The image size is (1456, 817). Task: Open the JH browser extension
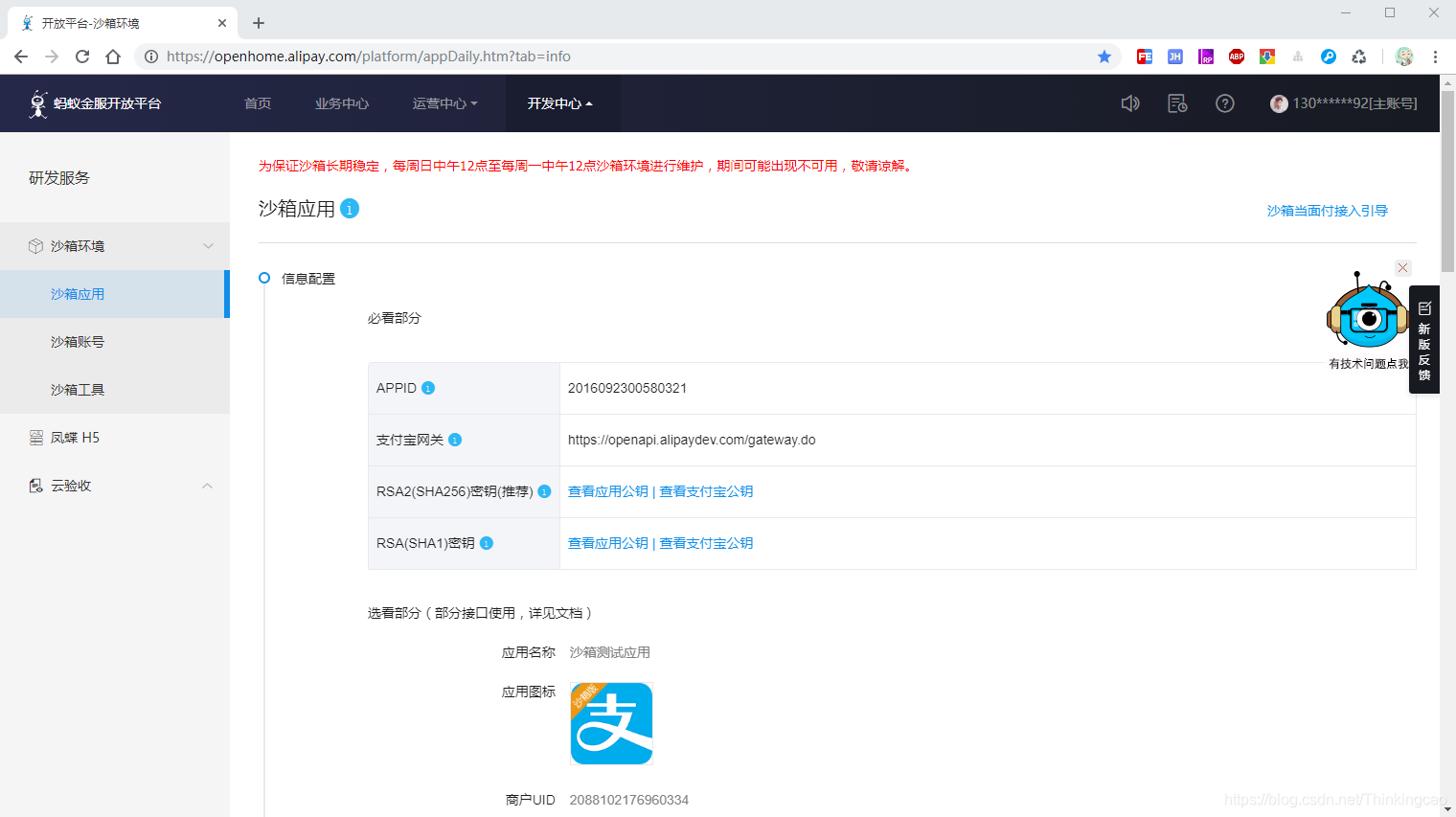coord(1175,57)
